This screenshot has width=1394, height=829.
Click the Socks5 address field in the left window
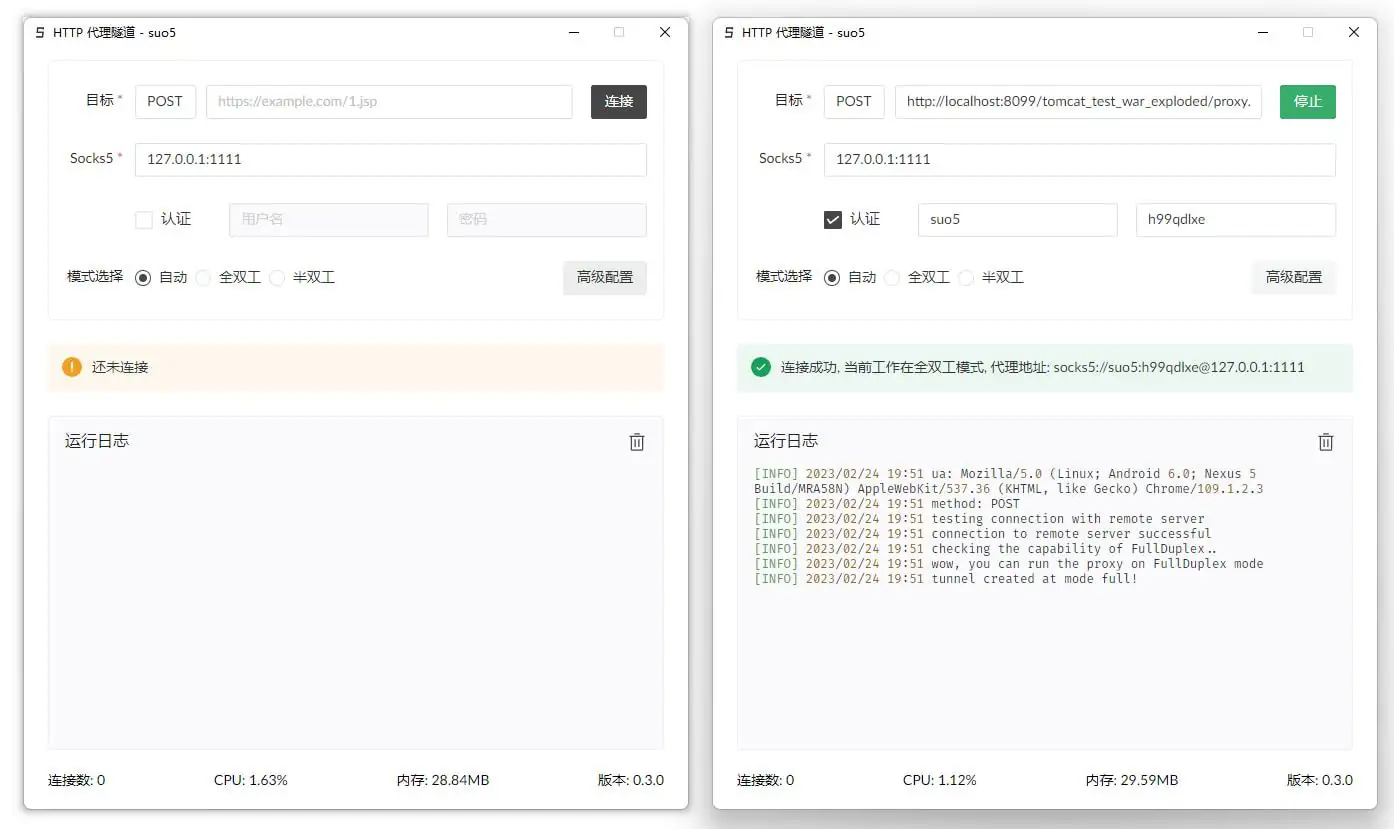pyautogui.click(x=390, y=159)
